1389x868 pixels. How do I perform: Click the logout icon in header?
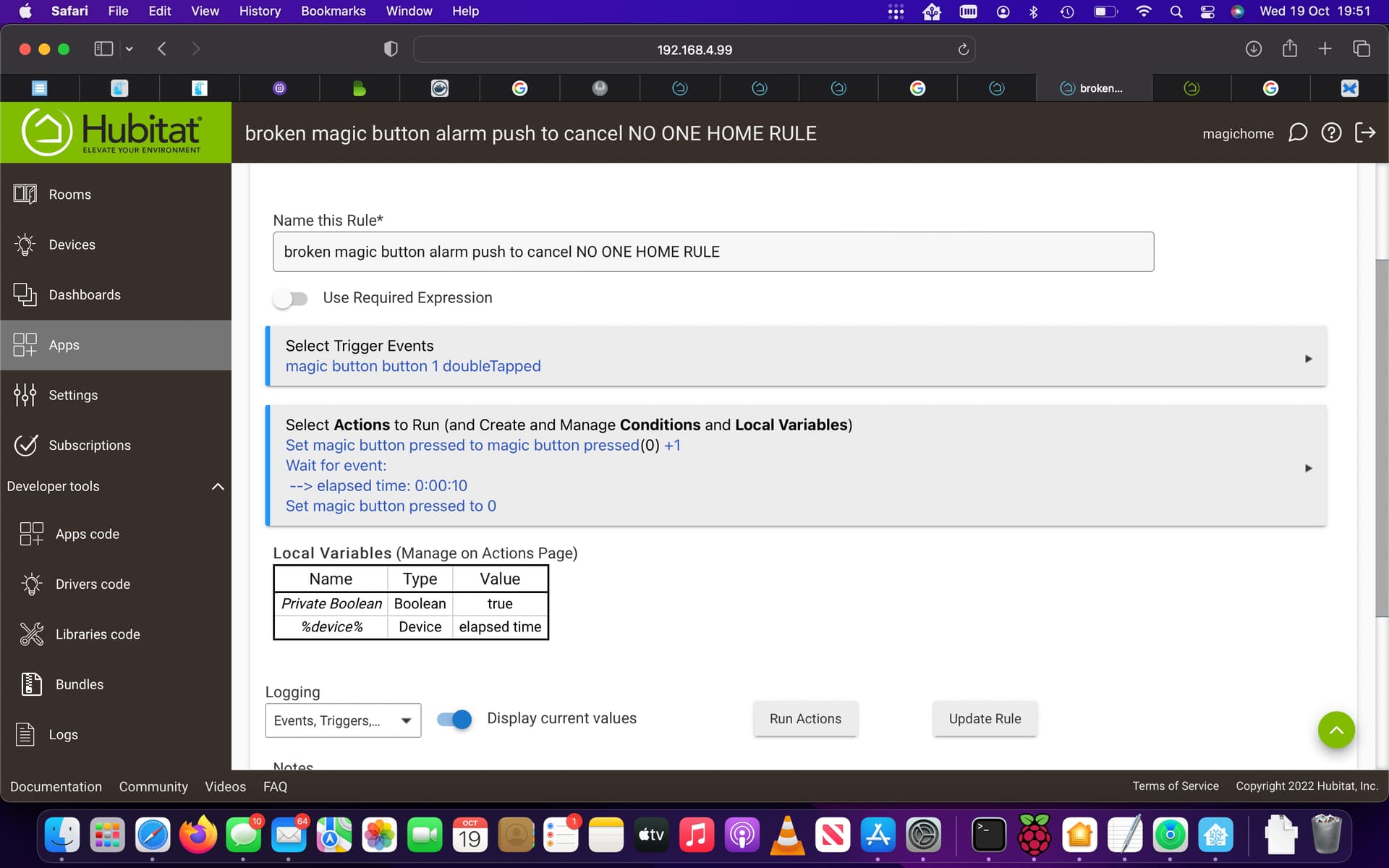[1365, 133]
